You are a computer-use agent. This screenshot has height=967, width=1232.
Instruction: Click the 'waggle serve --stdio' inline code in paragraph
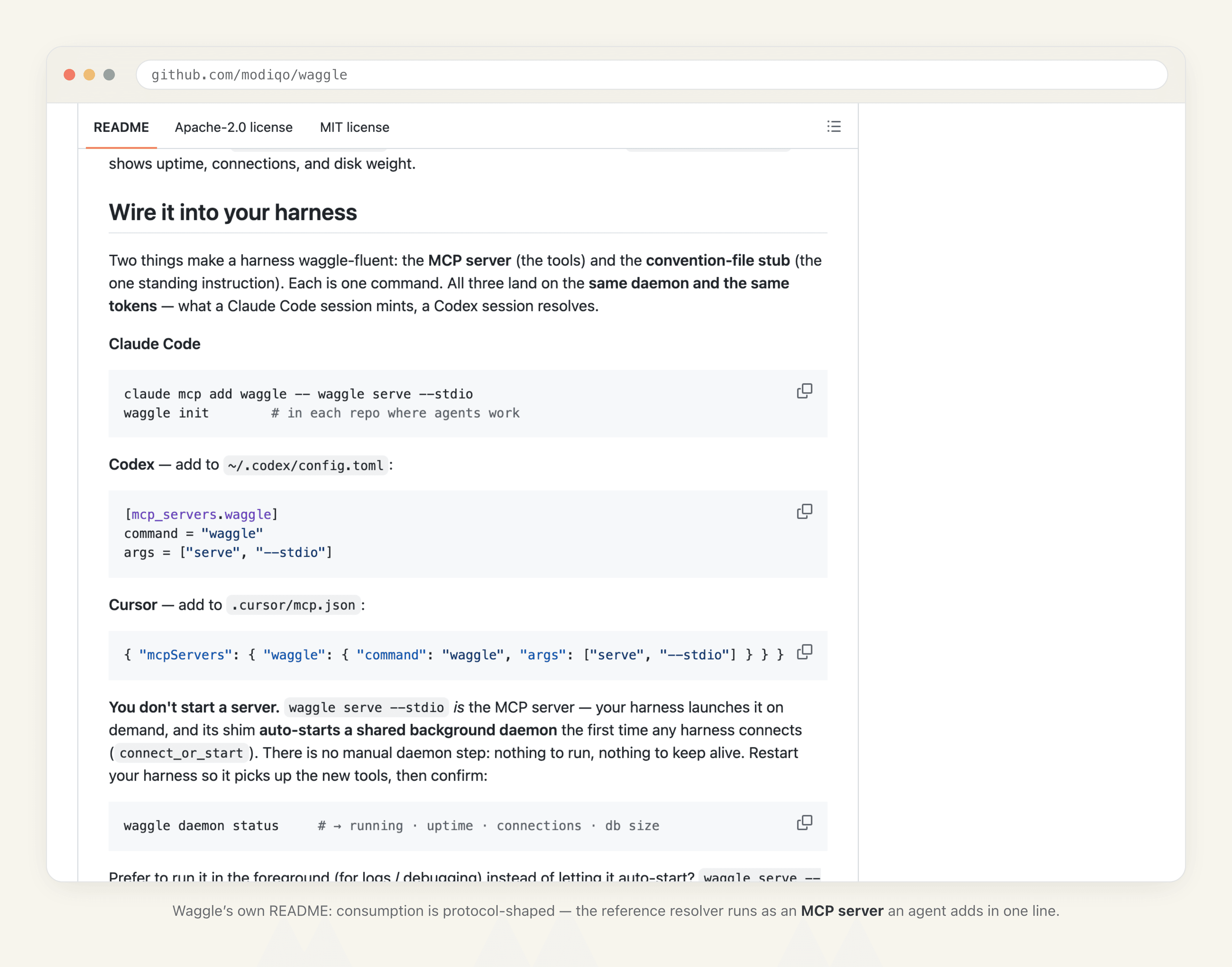pos(366,708)
